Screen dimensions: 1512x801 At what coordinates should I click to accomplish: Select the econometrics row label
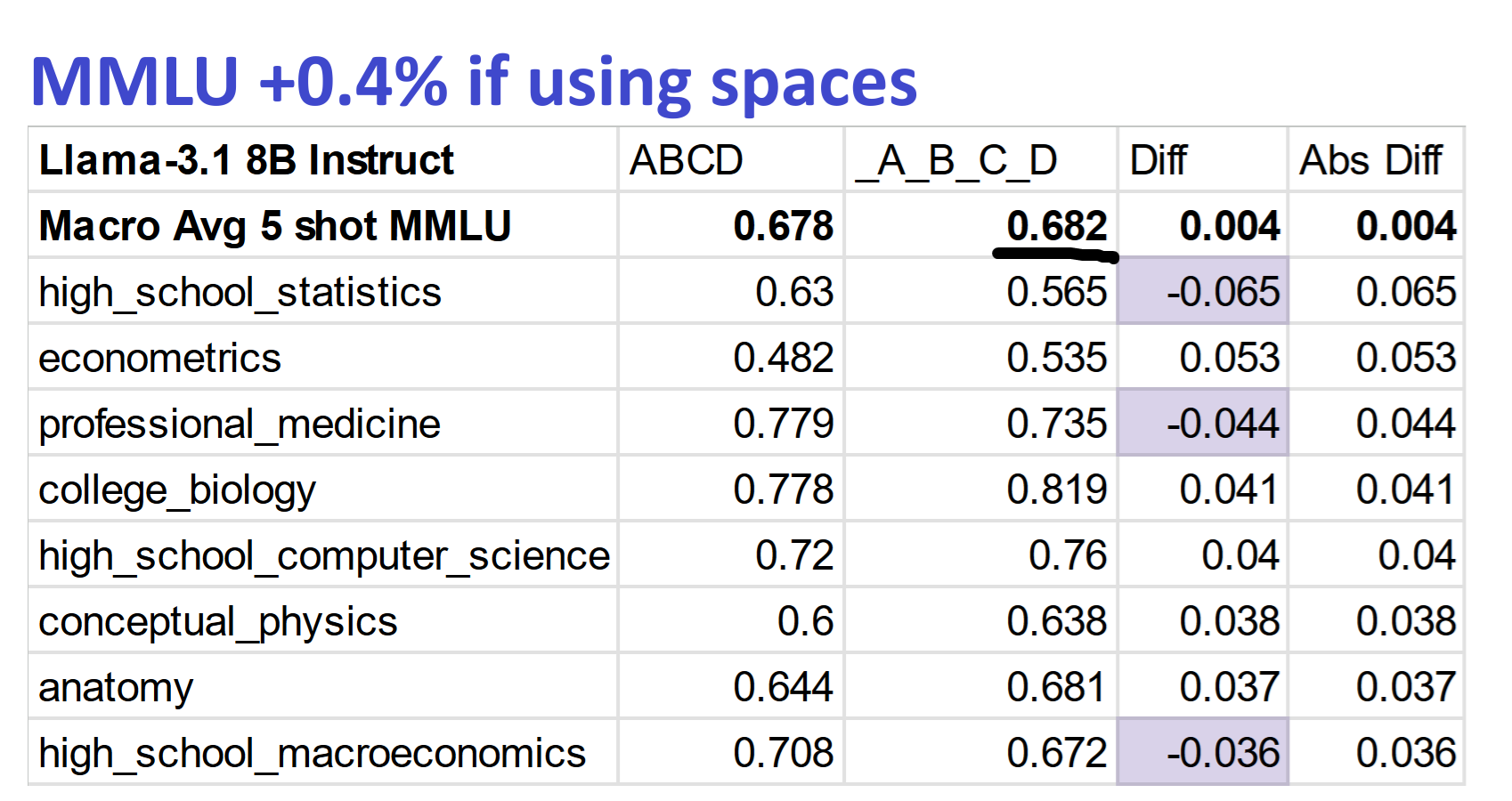pyautogui.click(x=160, y=358)
